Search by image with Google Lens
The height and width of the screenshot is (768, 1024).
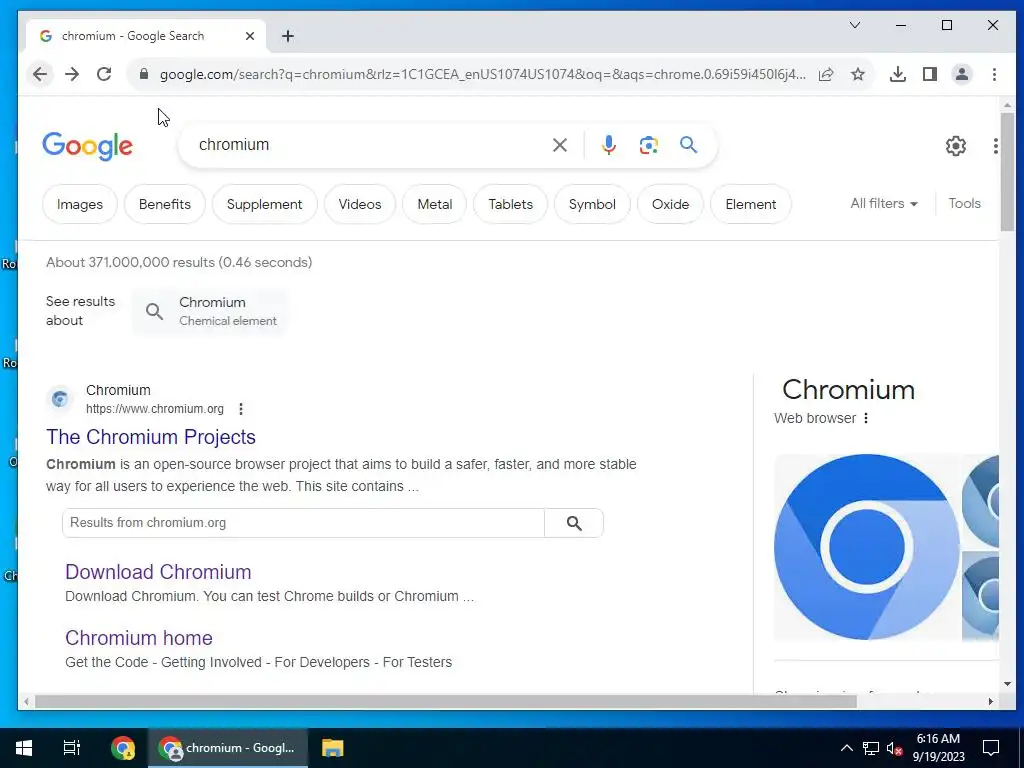648,145
